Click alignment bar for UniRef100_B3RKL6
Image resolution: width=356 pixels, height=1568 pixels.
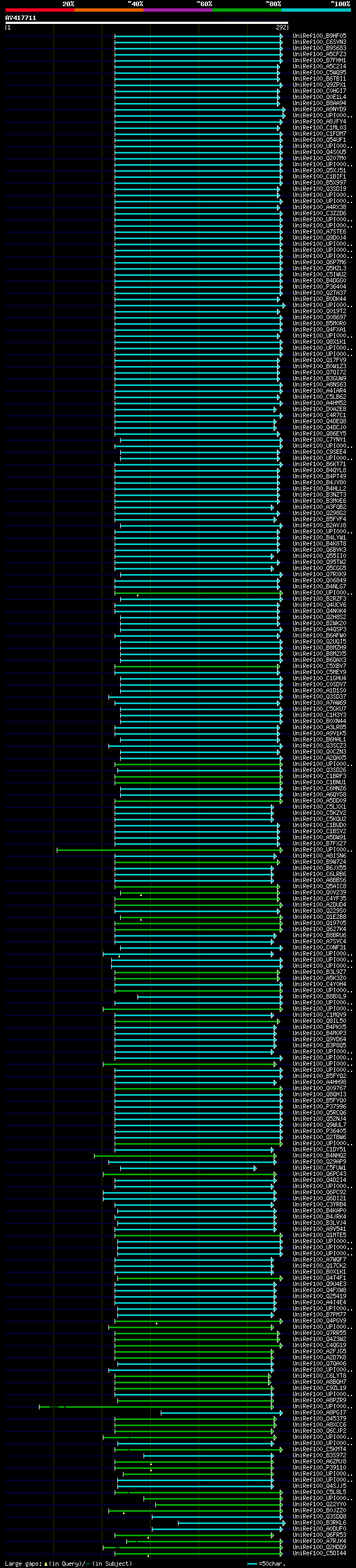(x=231, y=1523)
